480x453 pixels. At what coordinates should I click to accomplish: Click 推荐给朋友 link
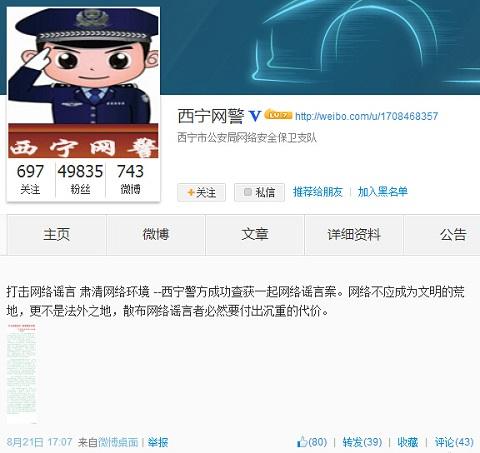point(318,192)
